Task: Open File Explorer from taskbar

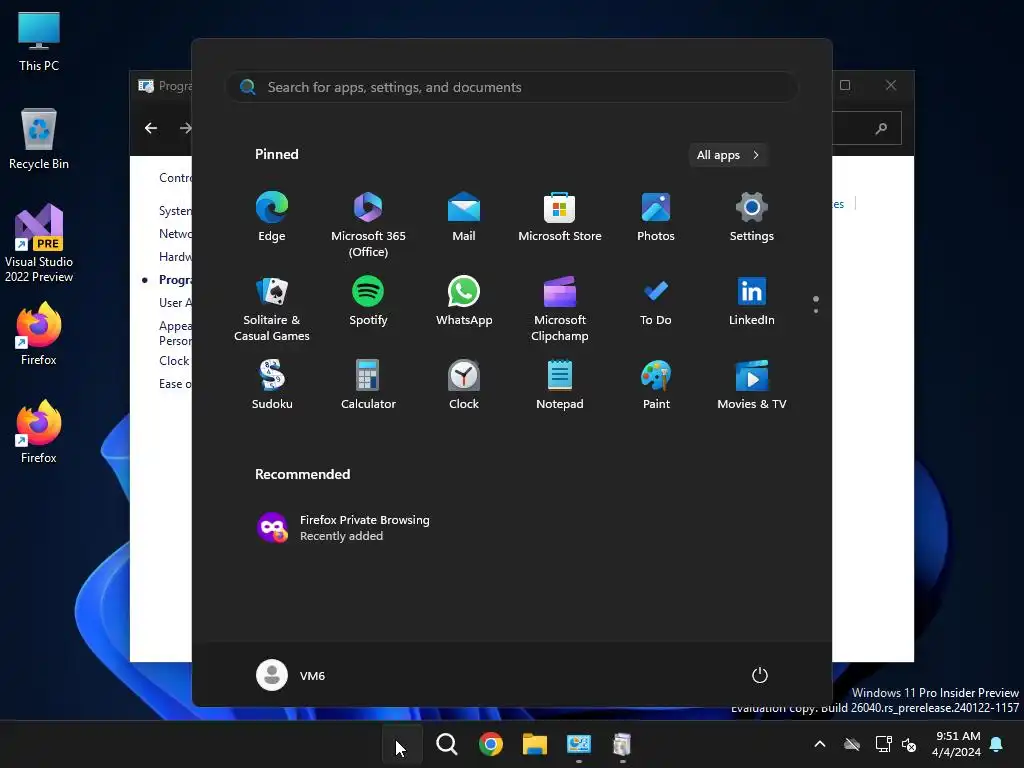Action: coord(534,744)
